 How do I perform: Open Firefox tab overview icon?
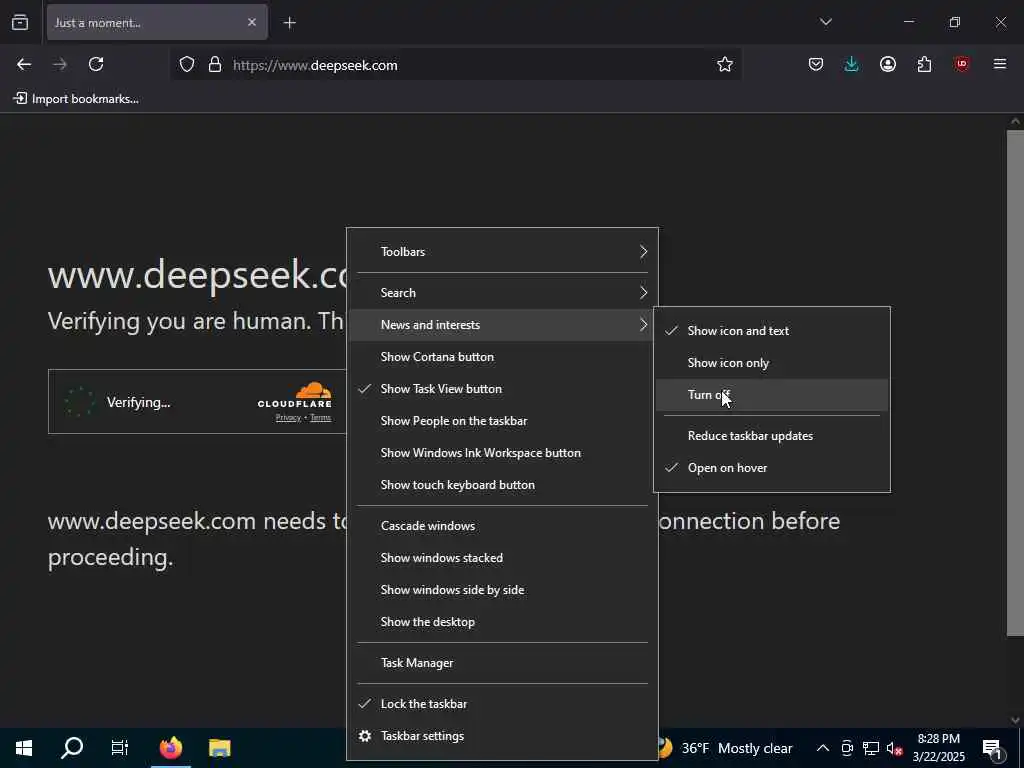click(20, 22)
